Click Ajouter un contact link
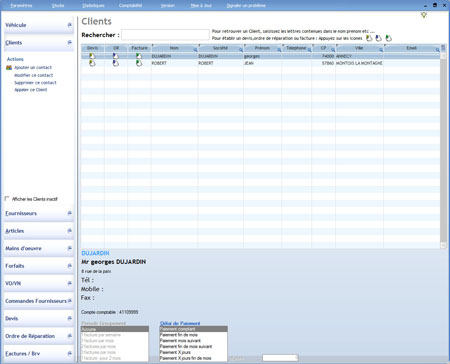The width and height of the screenshot is (450, 364). 33,68
